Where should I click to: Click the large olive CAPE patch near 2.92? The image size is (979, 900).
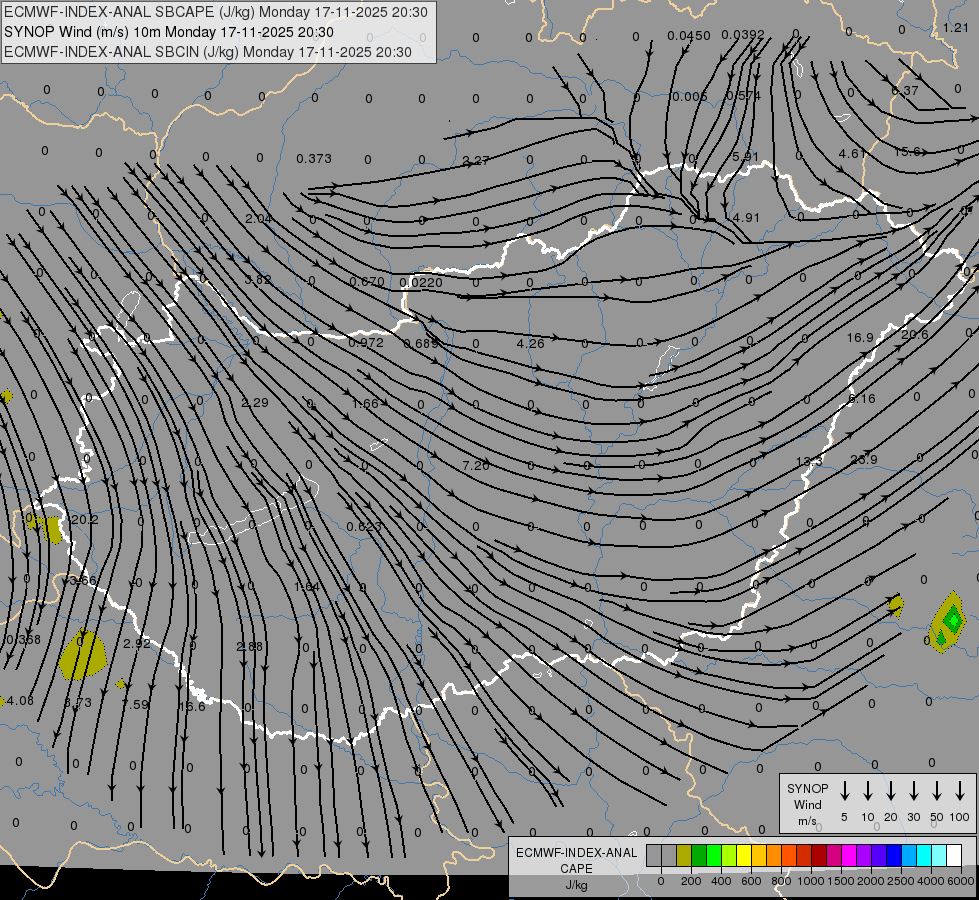pyautogui.click(x=82, y=656)
